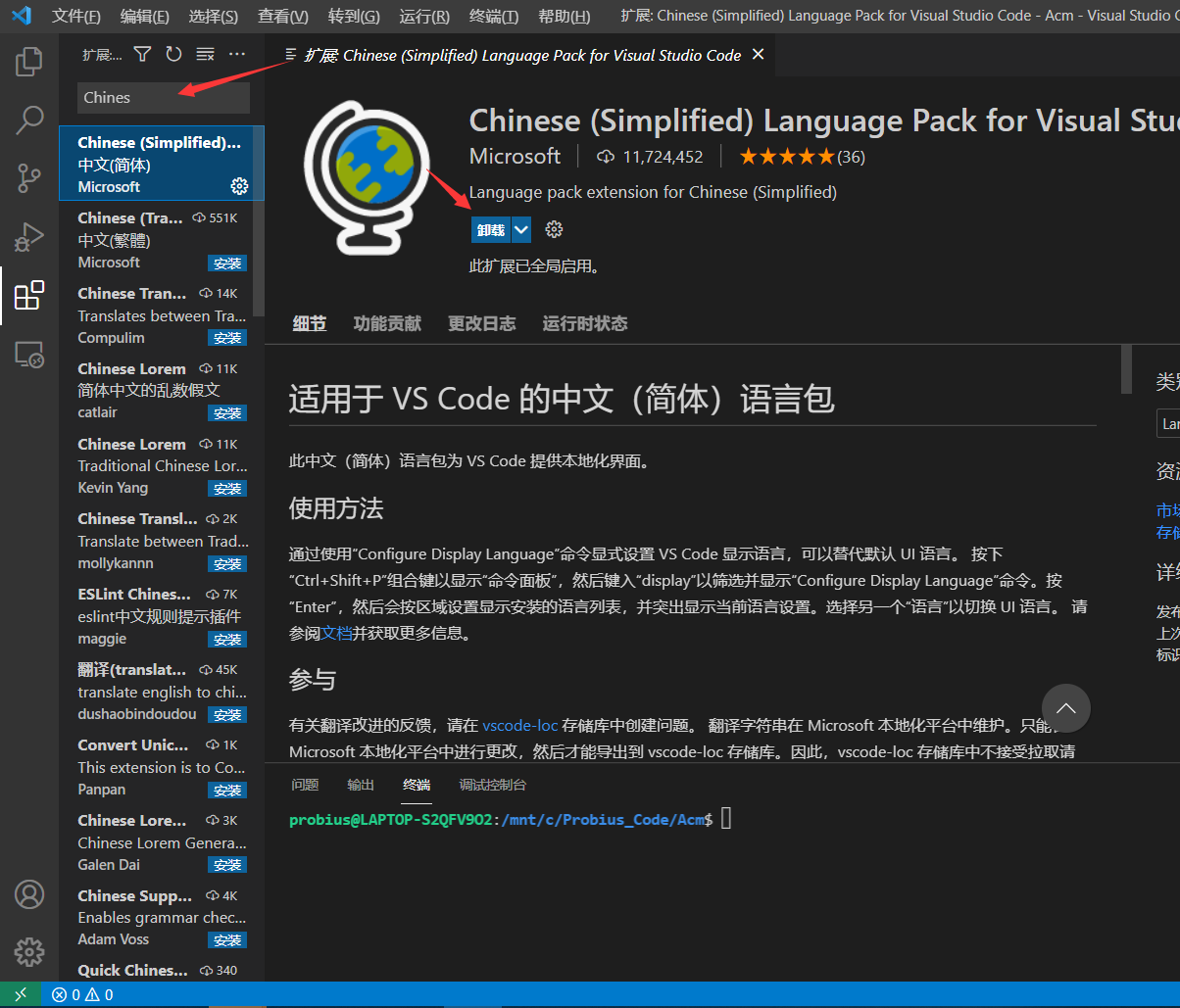The width and height of the screenshot is (1180, 1008).
Task: Open 查看(V) menu
Action: click(283, 17)
